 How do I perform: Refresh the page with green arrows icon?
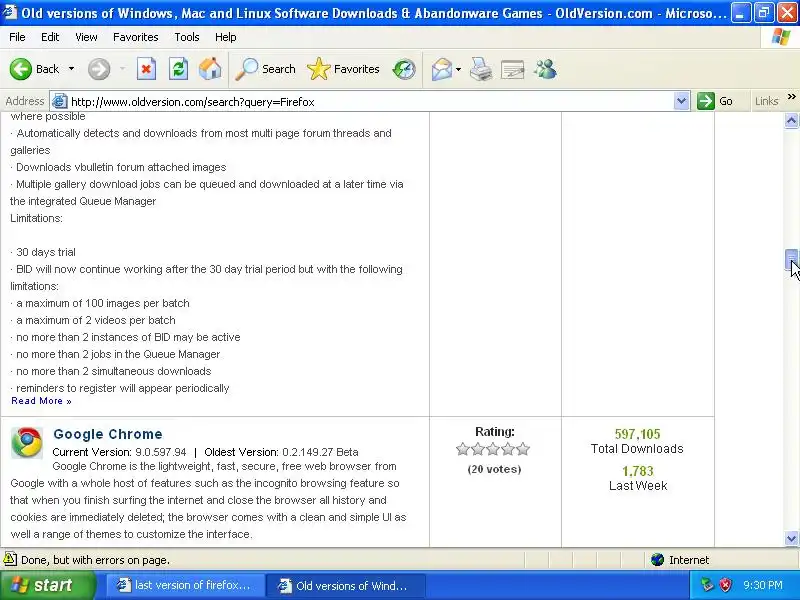[178, 69]
